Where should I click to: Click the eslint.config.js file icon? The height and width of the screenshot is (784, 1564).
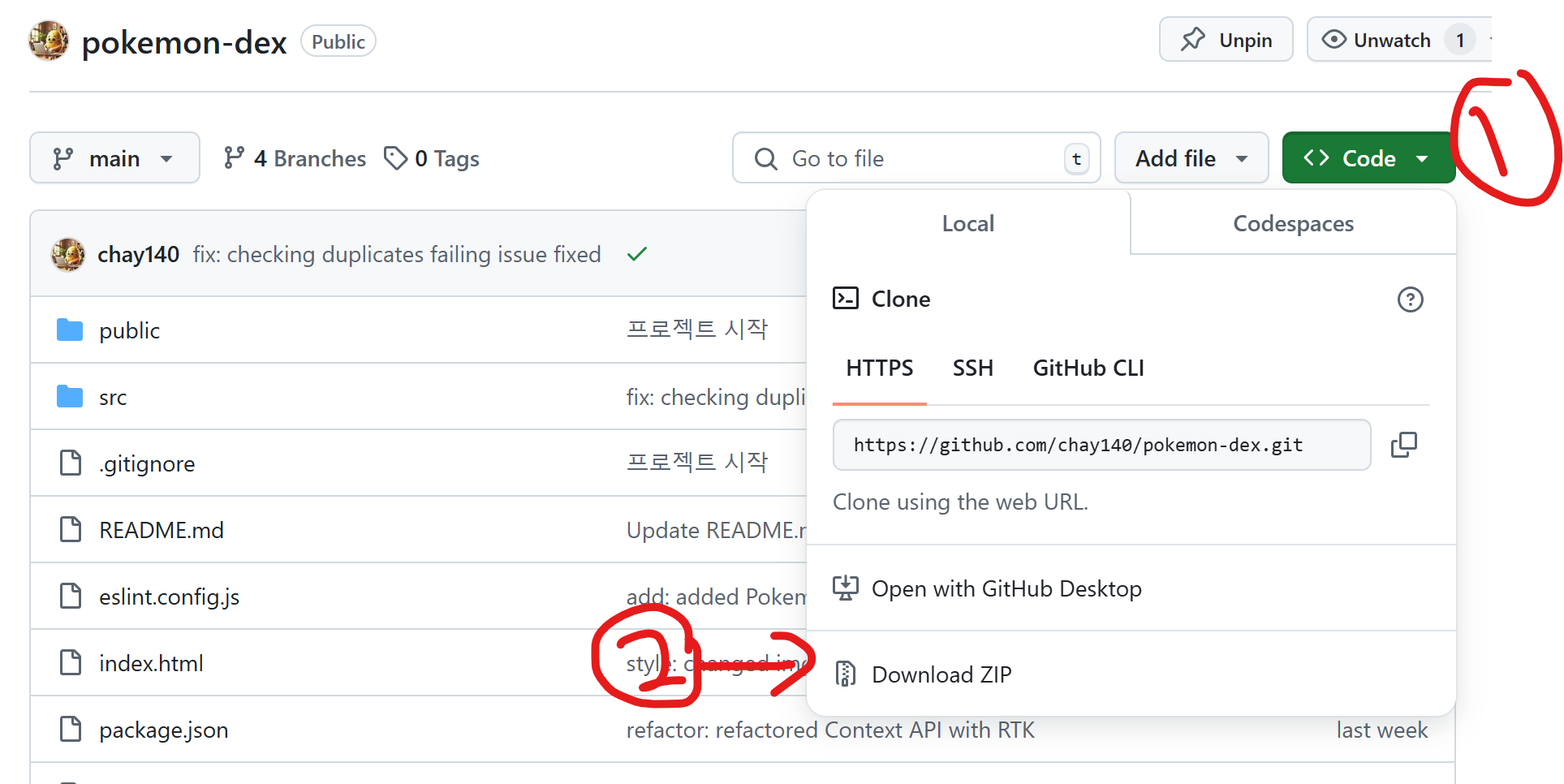point(71,597)
